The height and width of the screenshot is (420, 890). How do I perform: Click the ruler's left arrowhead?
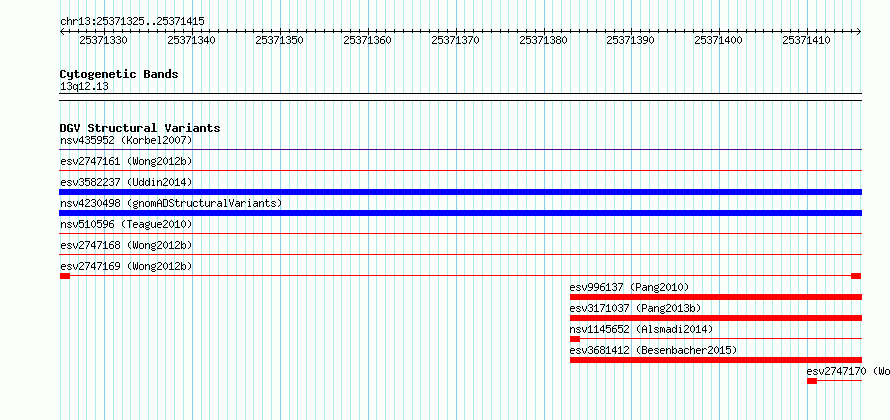click(x=62, y=31)
